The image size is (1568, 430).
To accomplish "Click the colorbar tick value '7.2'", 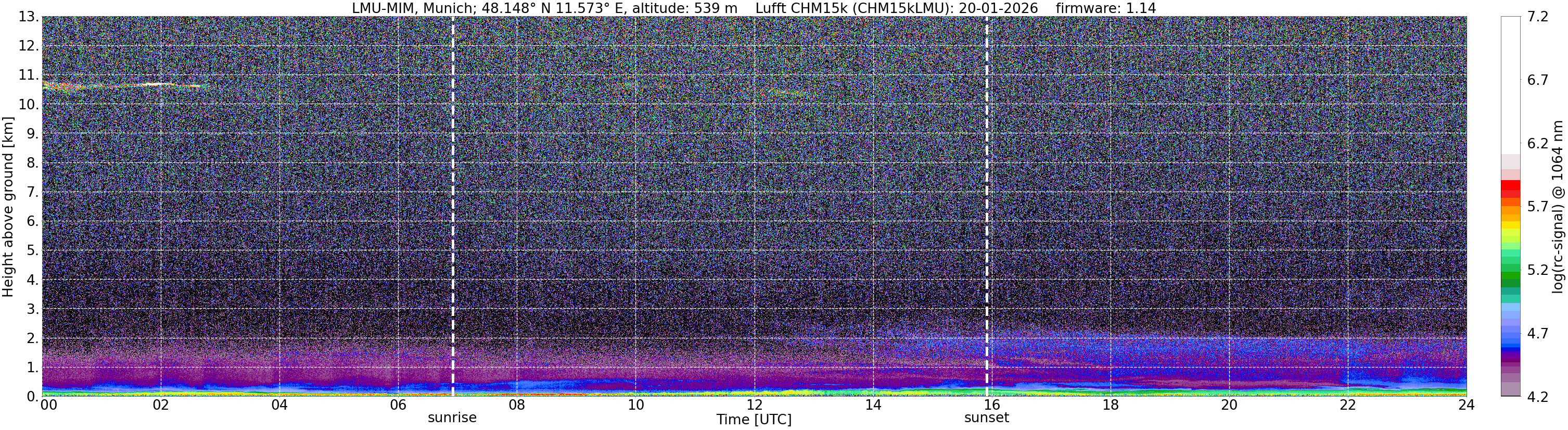I will coord(1538,17).
